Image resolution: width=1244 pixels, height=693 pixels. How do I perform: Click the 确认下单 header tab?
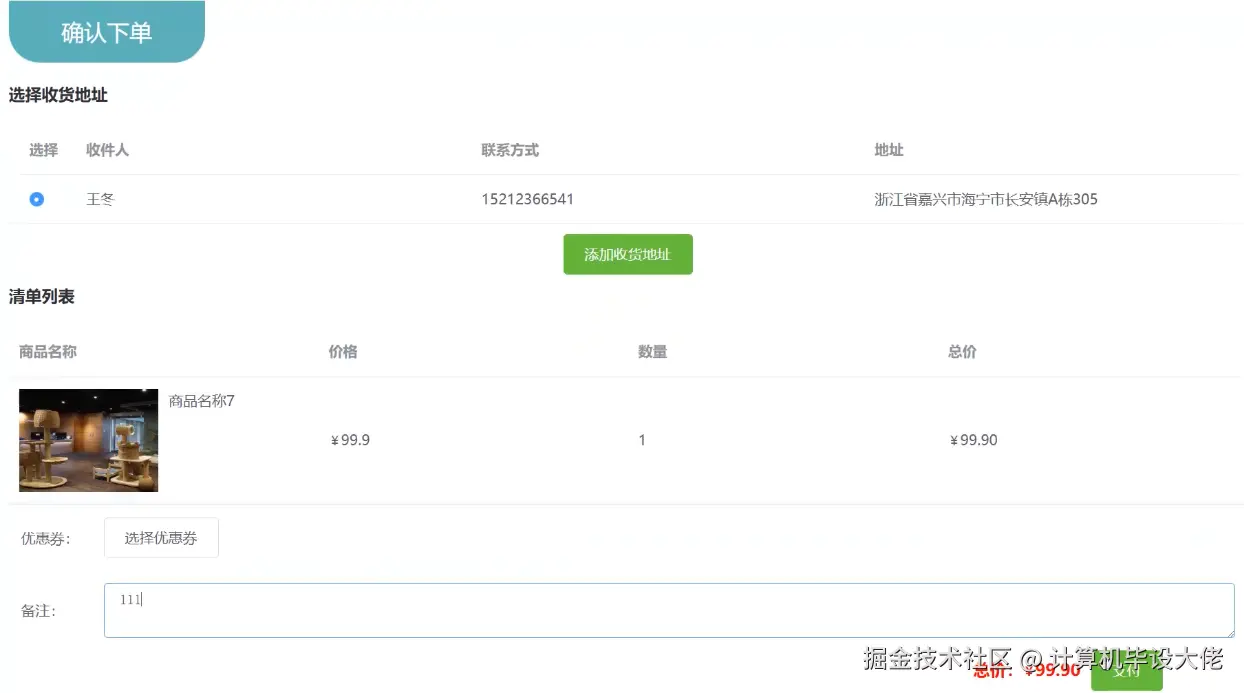coord(107,30)
